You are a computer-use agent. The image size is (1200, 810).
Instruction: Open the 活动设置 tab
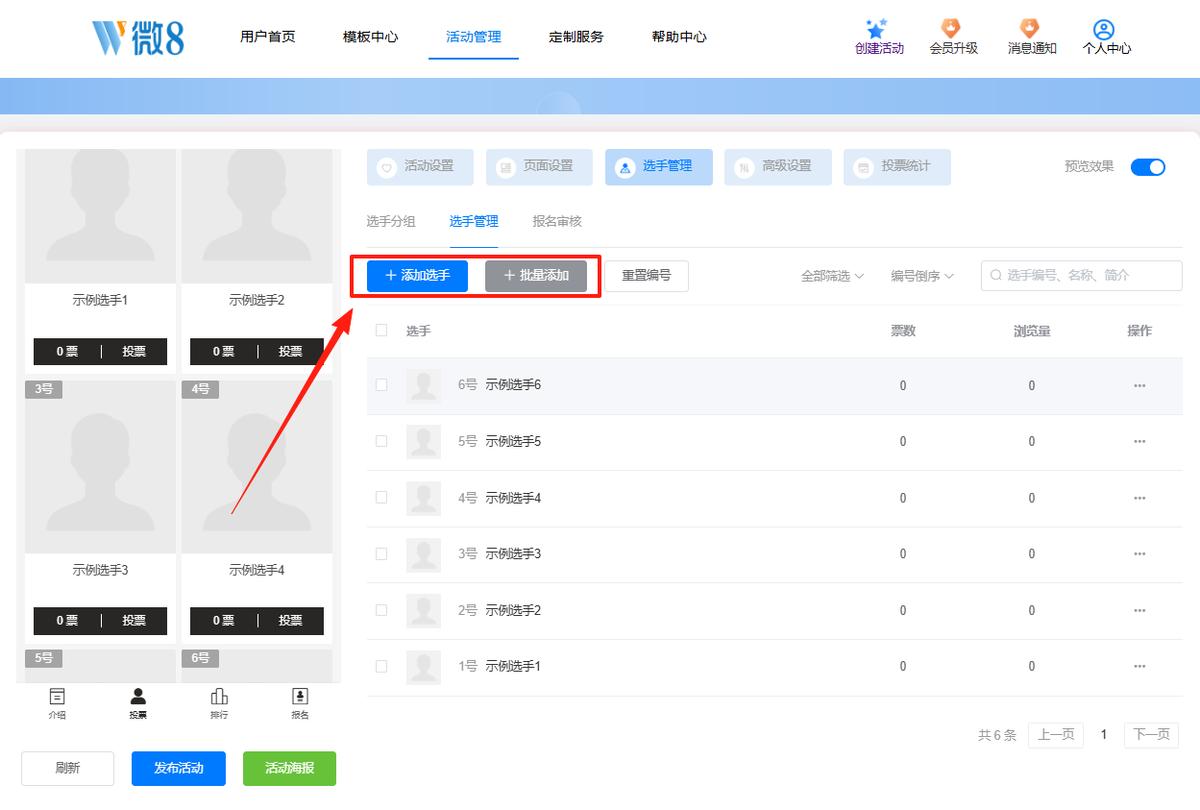(420, 167)
